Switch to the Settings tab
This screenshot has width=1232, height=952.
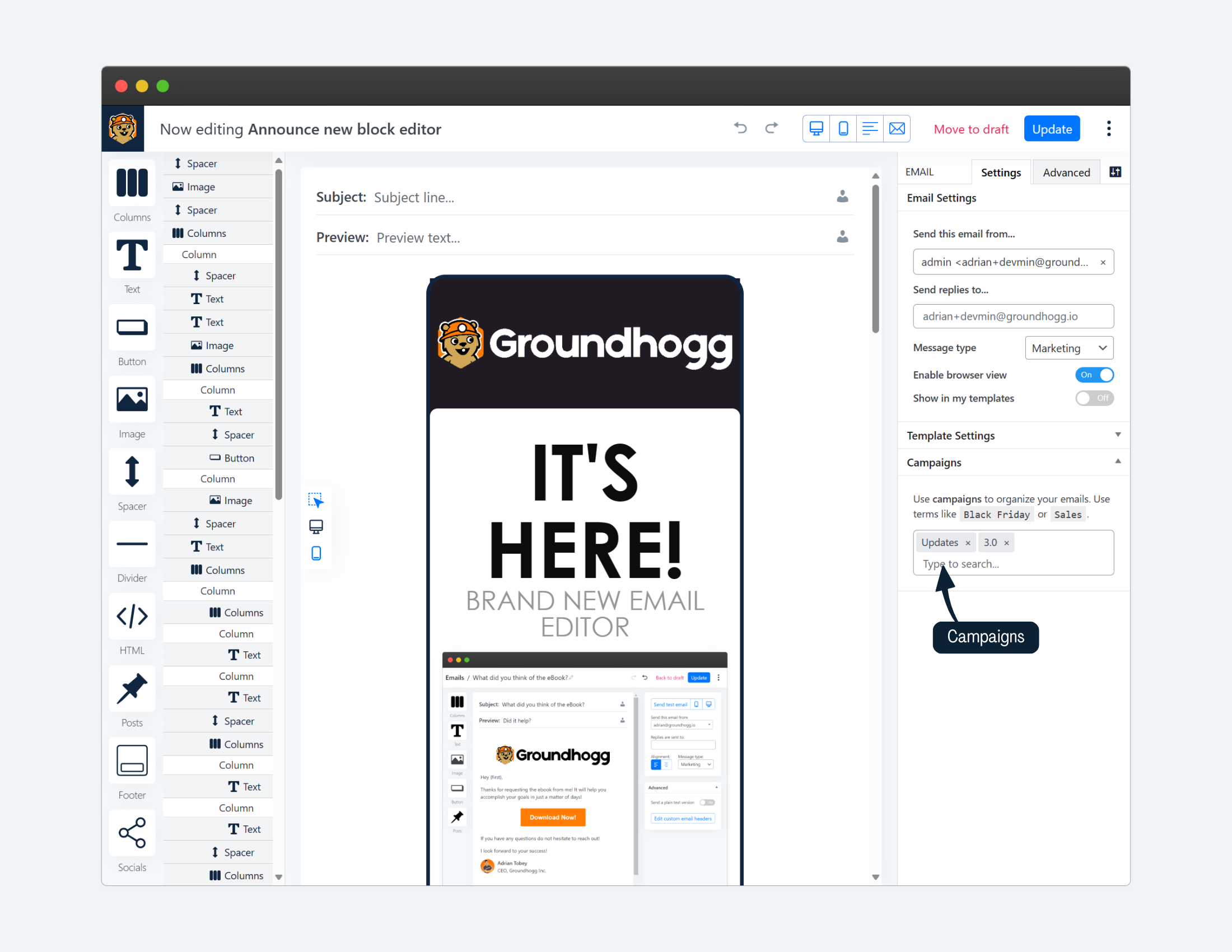[x=1001, y=172]
